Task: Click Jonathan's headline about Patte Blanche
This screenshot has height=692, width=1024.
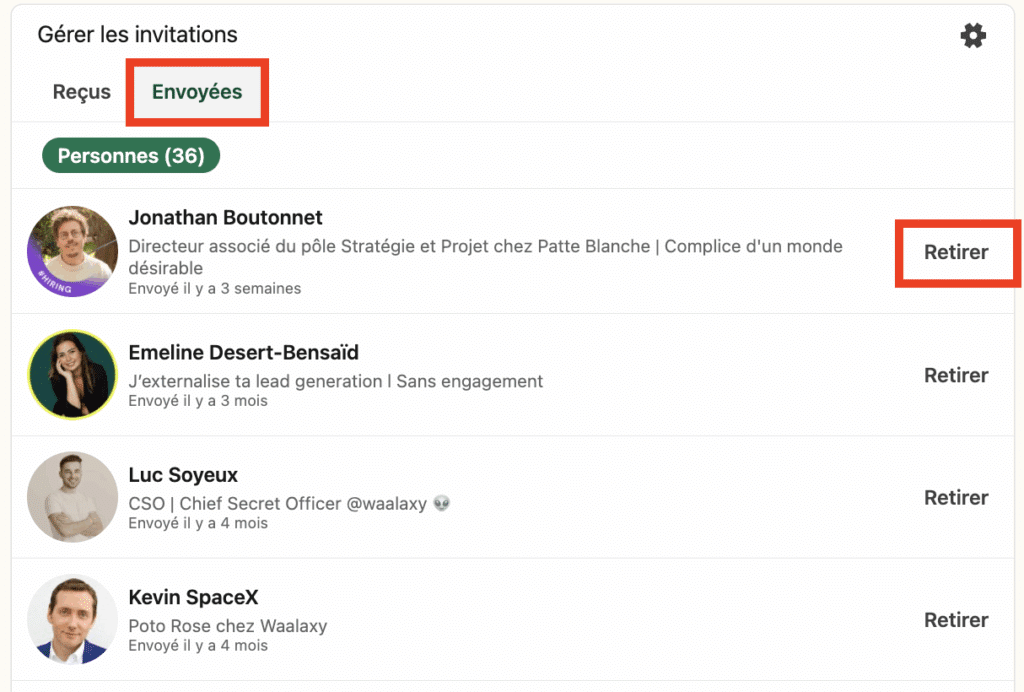Action: tap(485, 247)
